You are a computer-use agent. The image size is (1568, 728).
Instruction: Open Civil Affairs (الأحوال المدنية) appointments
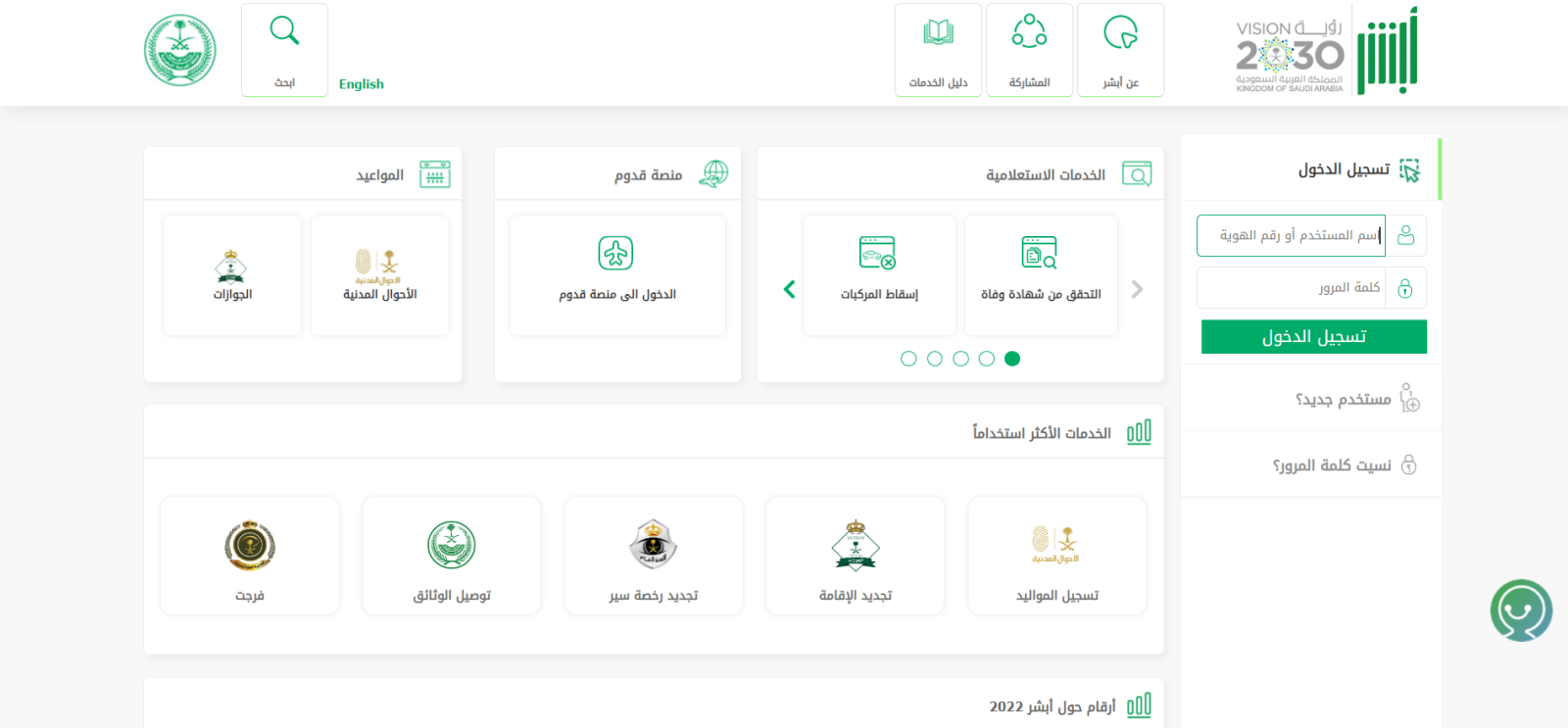tap(379, 276)
